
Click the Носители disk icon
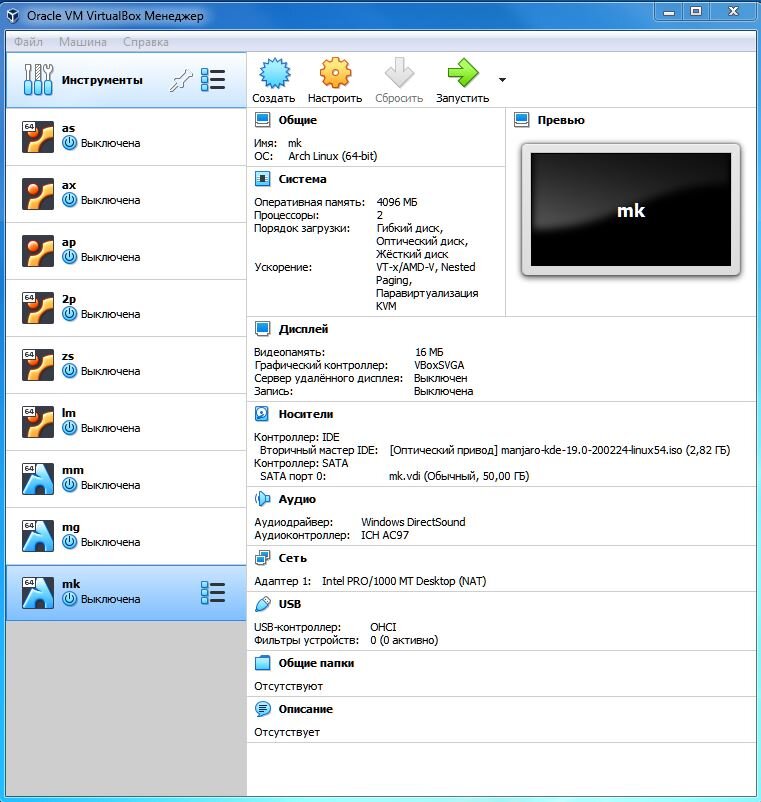(262, 414)
